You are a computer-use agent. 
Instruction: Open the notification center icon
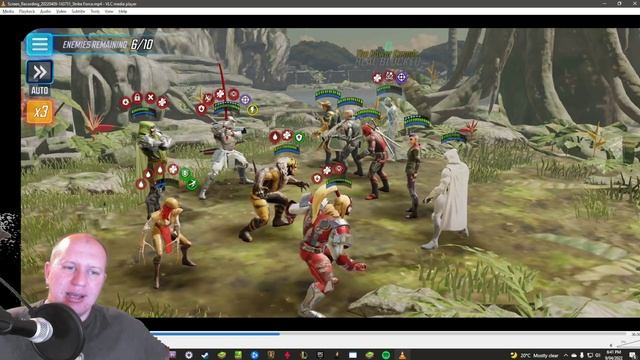click(633, 355)
